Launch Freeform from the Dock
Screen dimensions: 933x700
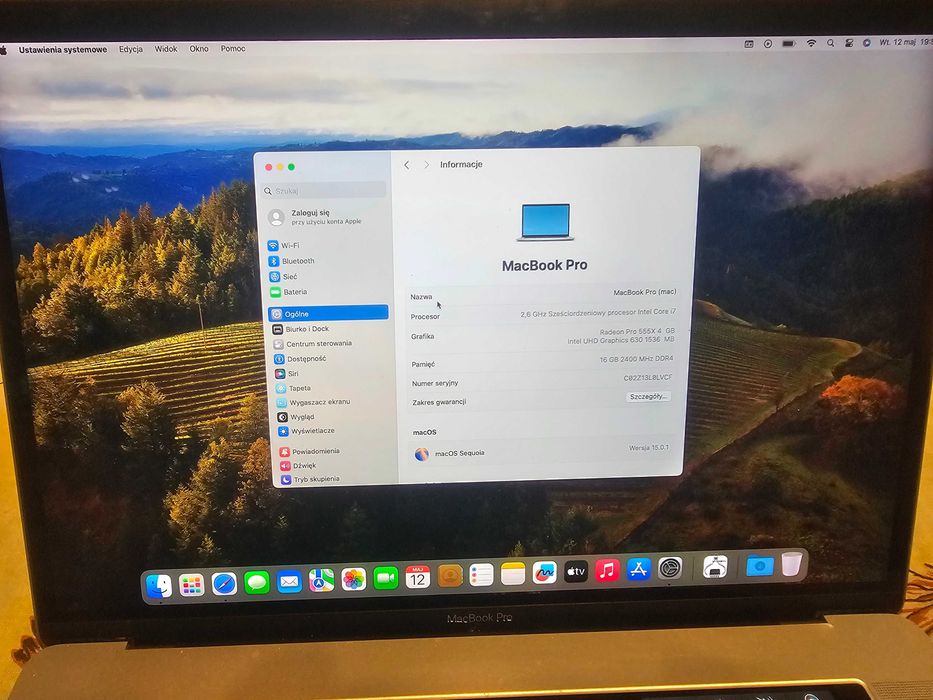click(544, 573)
